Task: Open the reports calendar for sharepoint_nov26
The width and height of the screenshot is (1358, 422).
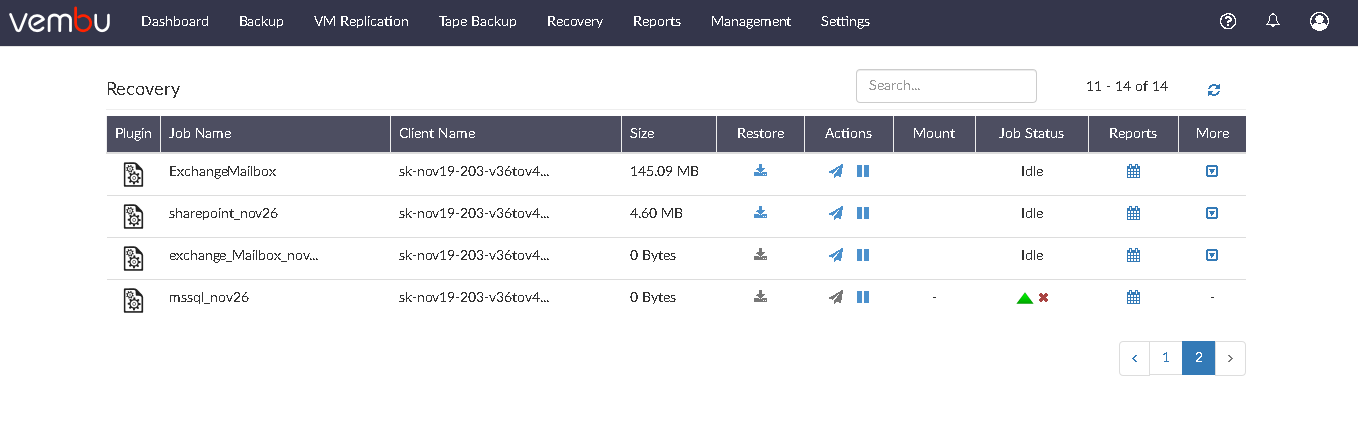Action: pos(1133,213)
